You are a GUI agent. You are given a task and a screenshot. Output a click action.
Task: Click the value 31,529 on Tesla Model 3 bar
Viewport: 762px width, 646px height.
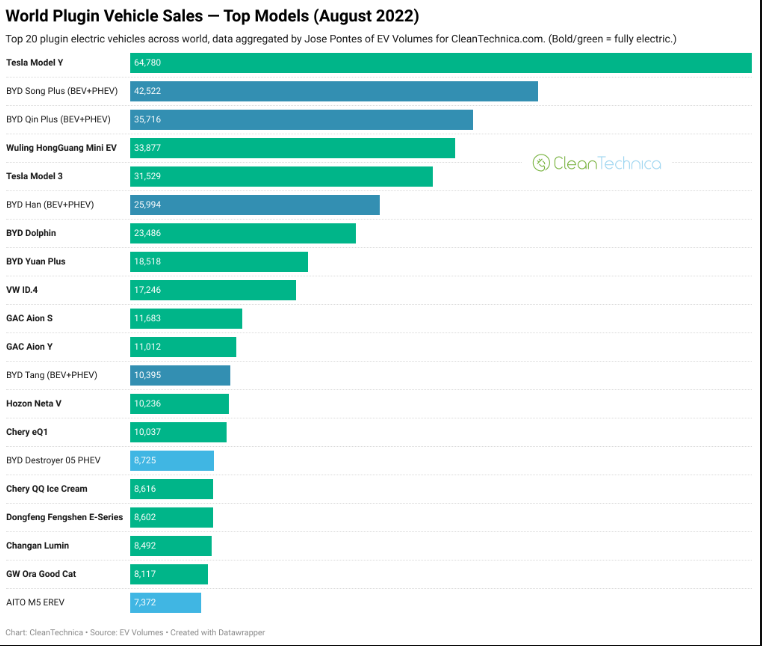pyautogui.click(x=147, y=176)
